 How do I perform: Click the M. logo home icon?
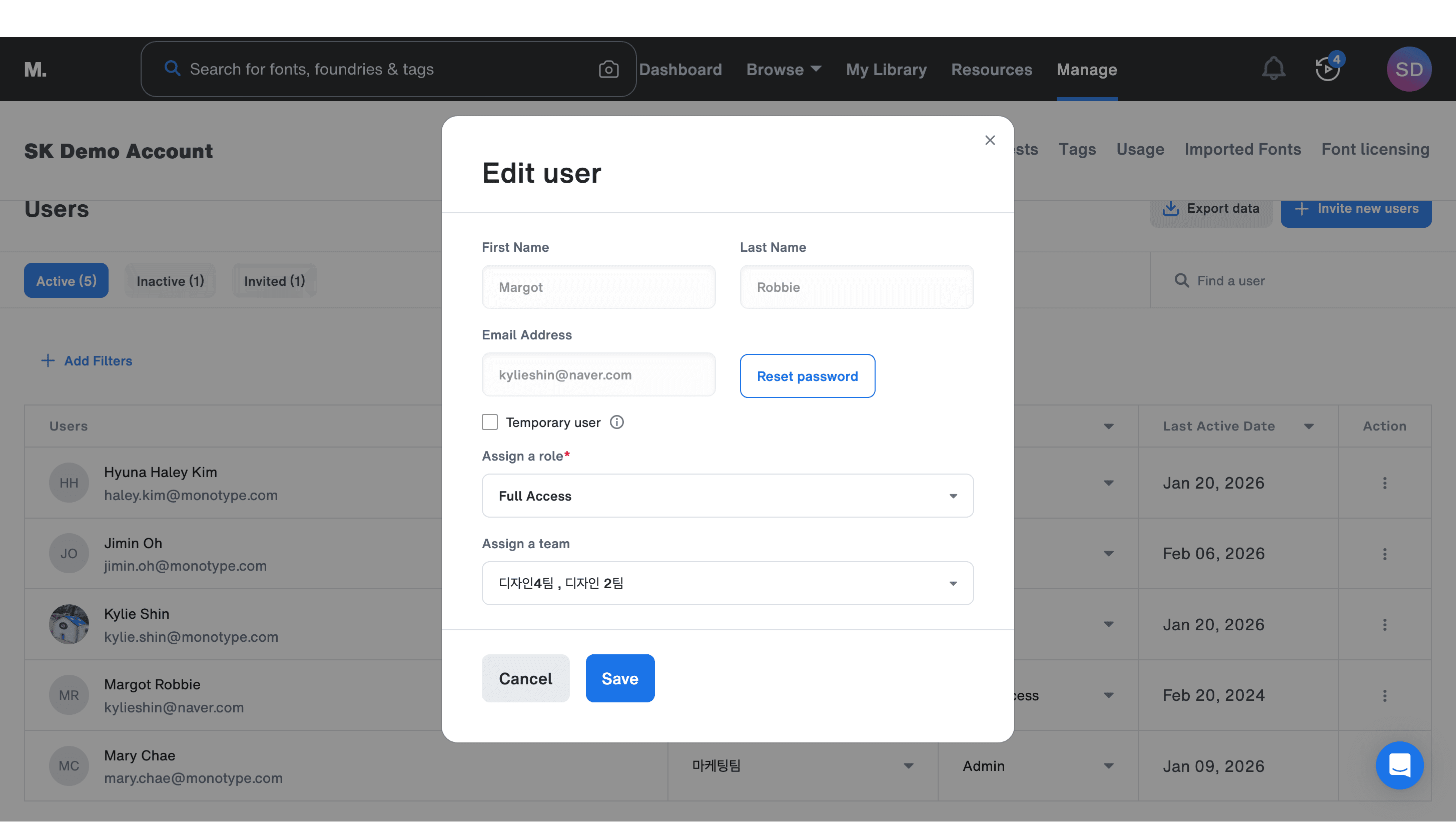[x=35, y=70]
